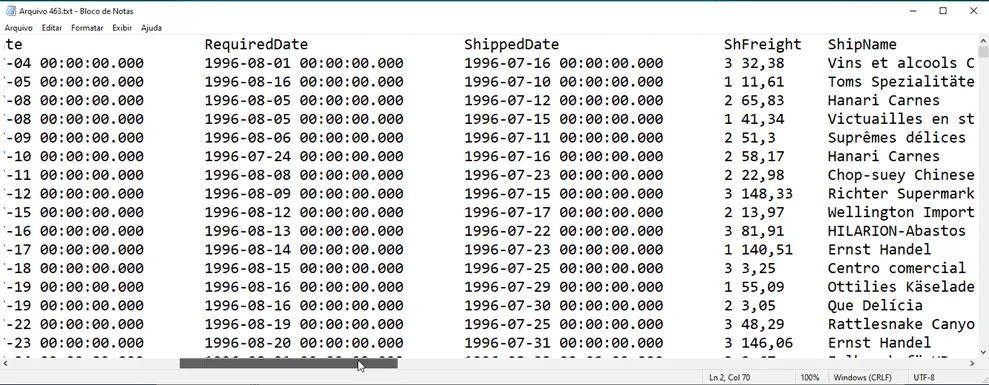The width and height of the screenshot is (989, 385).
Task: Click the Notepad file icon in title bar
Action: click(11, 11)
